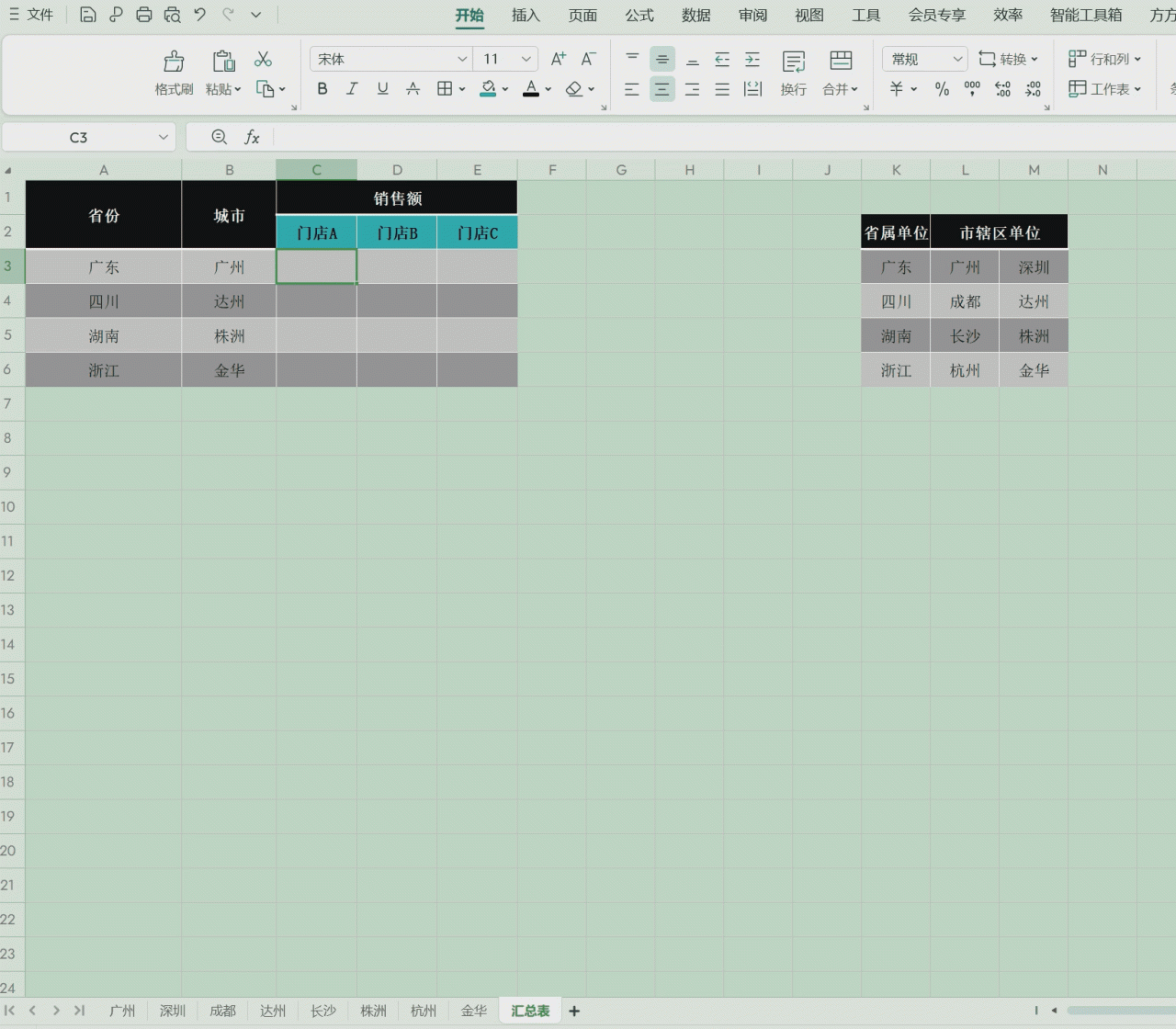Open the 文件 (File) menu
This screenshot has width=1176, height=1029.
[x=31, y=15]
